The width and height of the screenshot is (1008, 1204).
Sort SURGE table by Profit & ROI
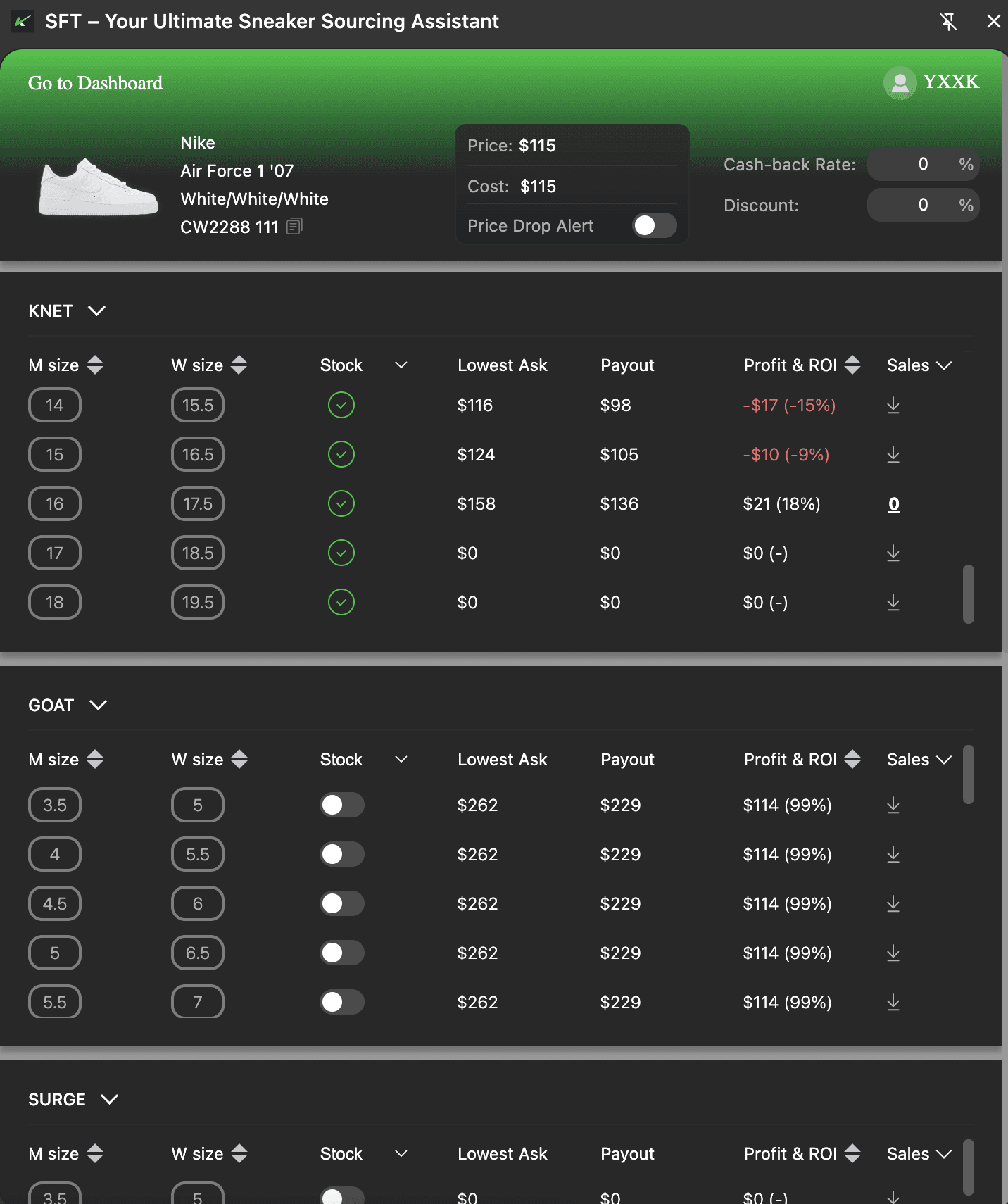[852, 1153]
